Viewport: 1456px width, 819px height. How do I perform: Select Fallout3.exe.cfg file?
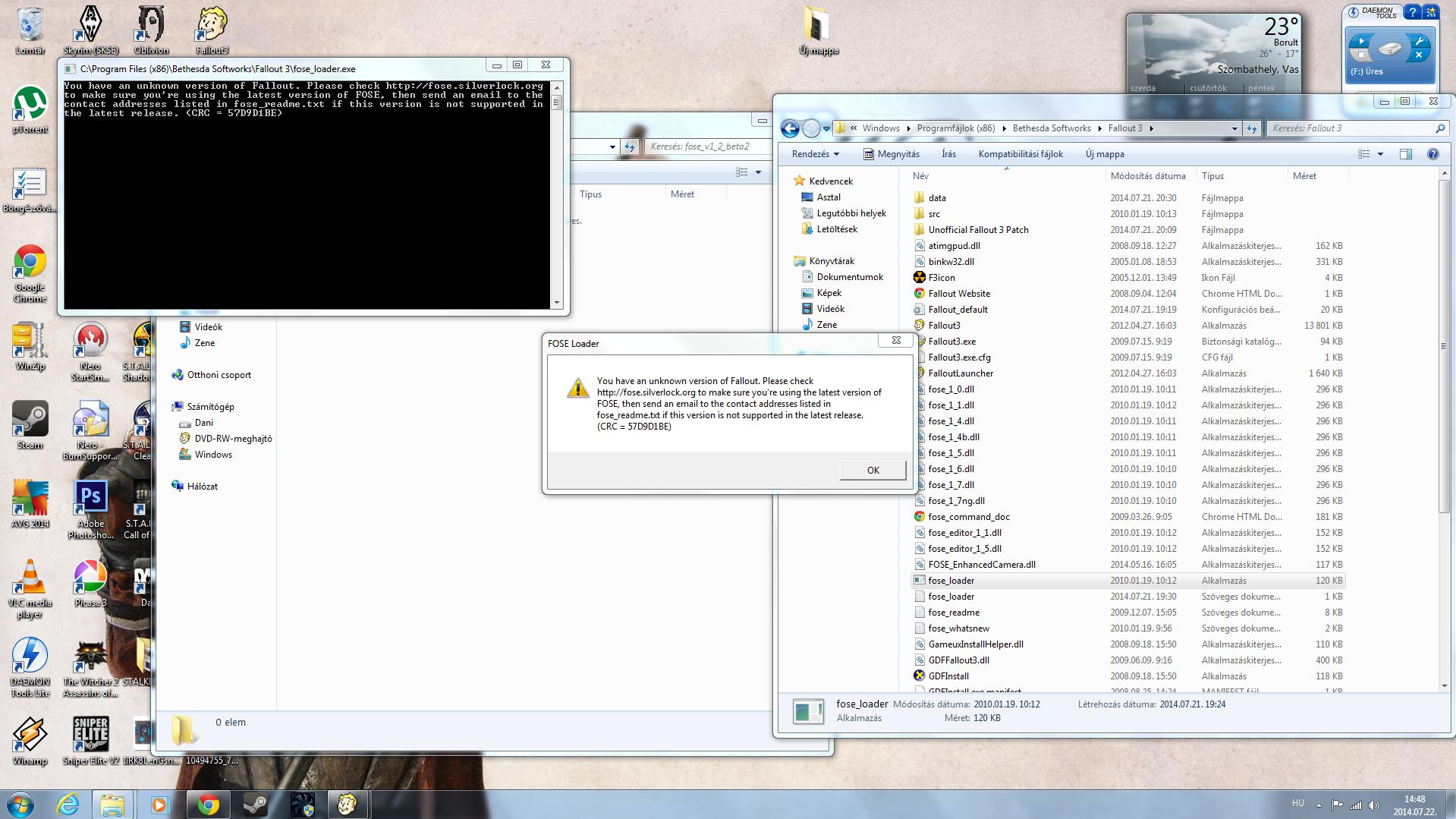click(x=959, y=358)
